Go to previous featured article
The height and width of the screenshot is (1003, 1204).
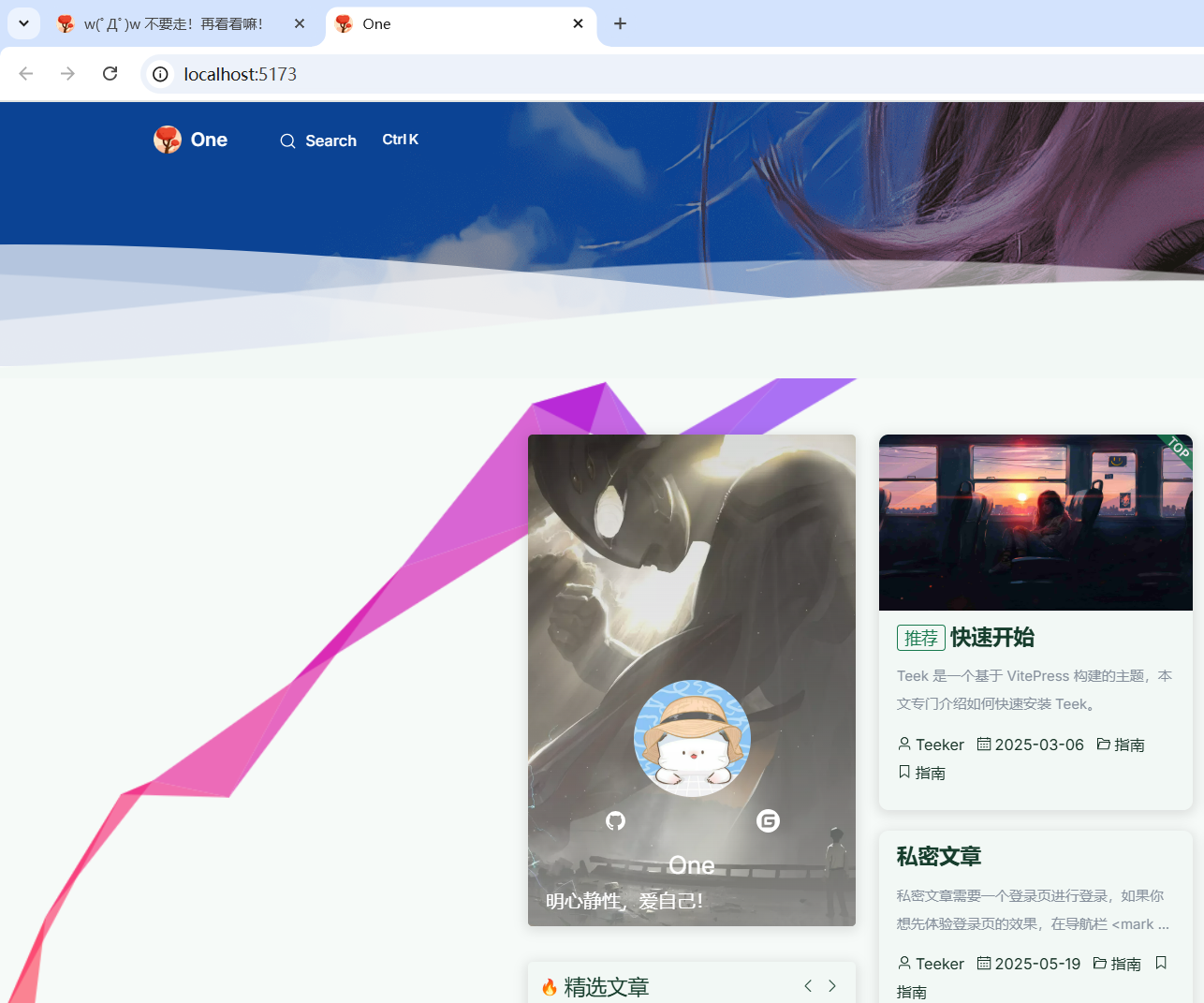point(808,986)
